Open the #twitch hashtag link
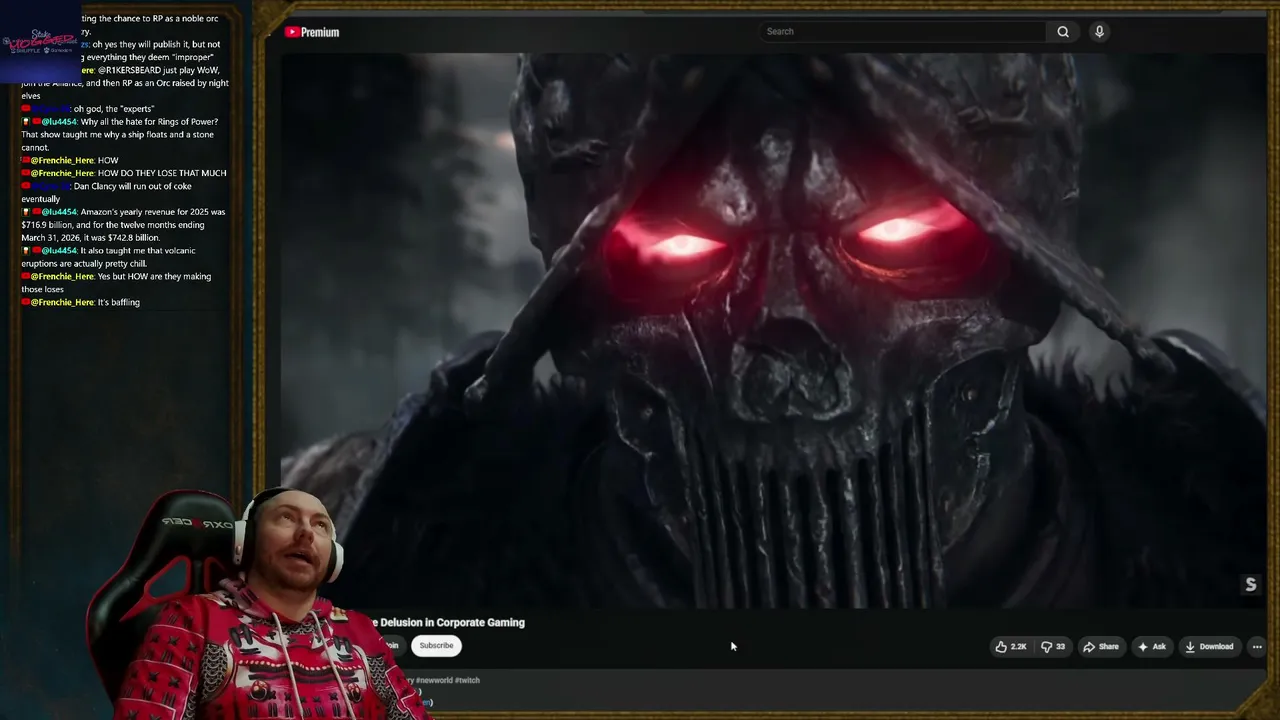The image size is (1280, 720). tap(467, 680)
